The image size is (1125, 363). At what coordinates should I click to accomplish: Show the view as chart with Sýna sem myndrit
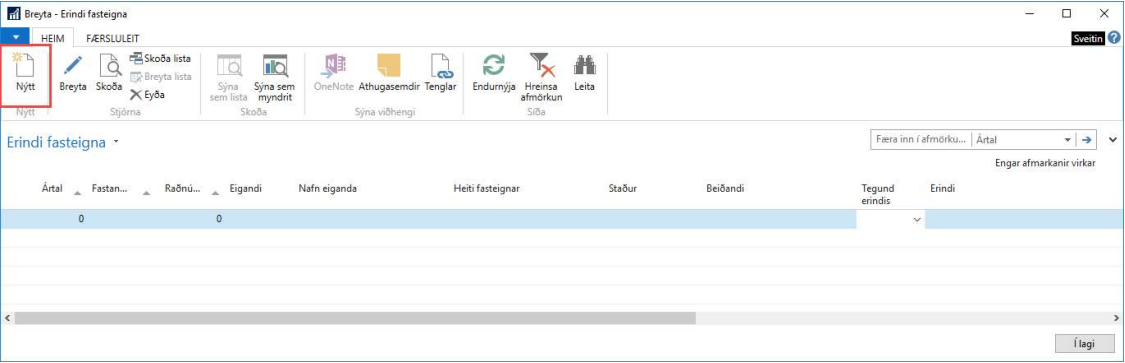point(275,78)
